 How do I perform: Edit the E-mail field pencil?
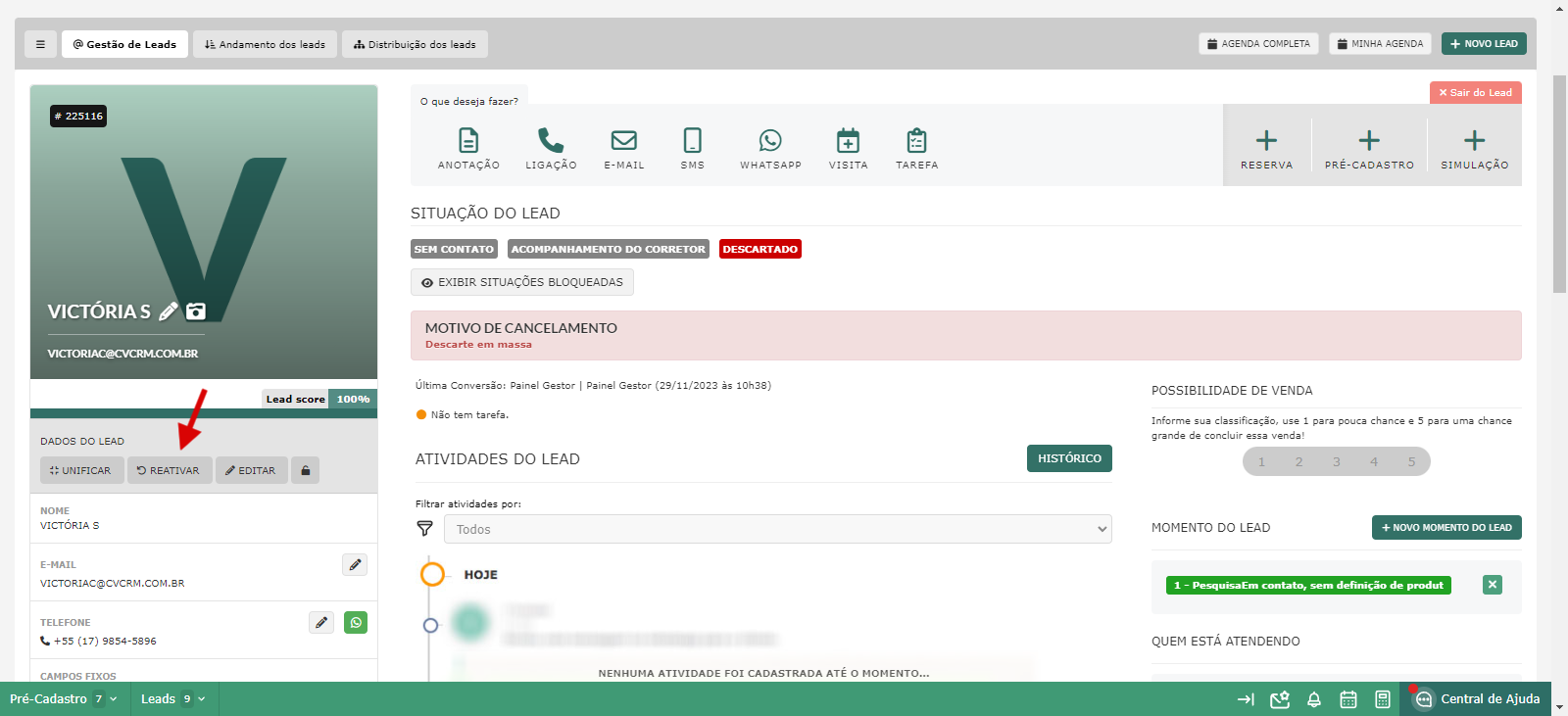[355, 564]
